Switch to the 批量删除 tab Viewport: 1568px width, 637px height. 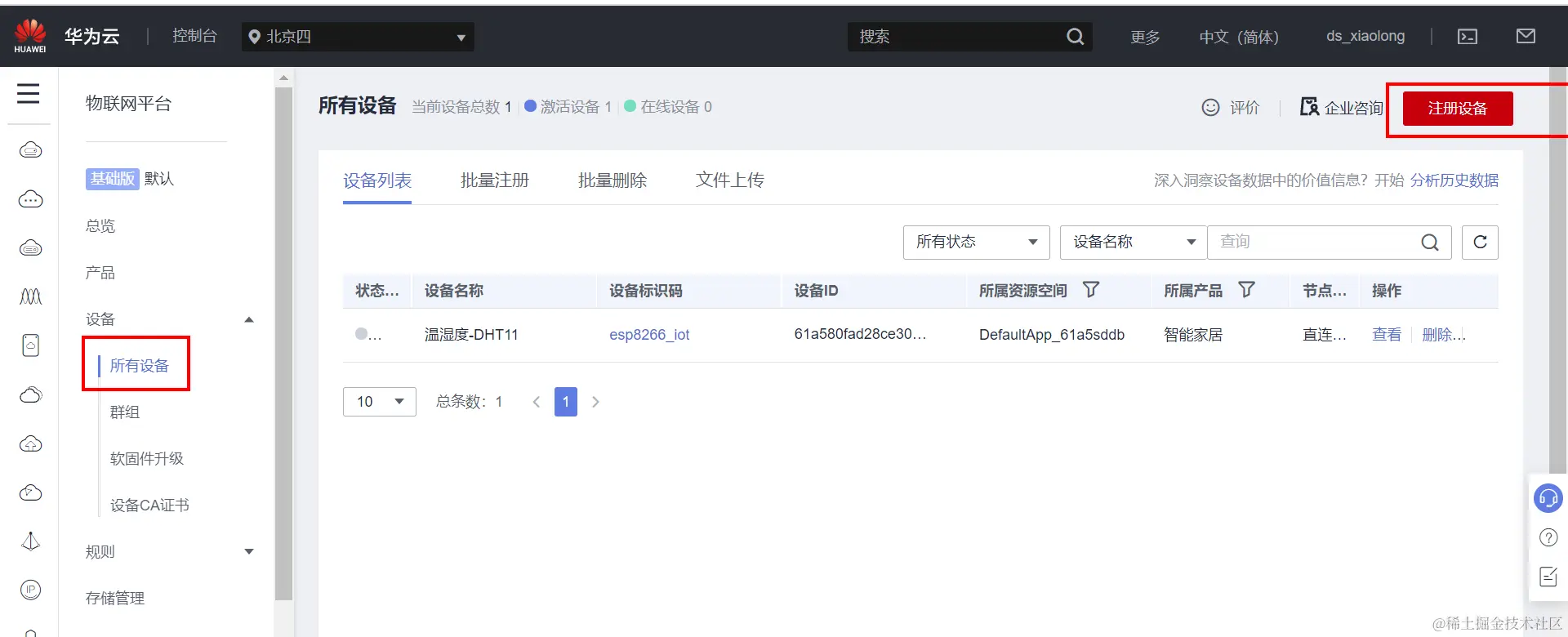point(612,180)
